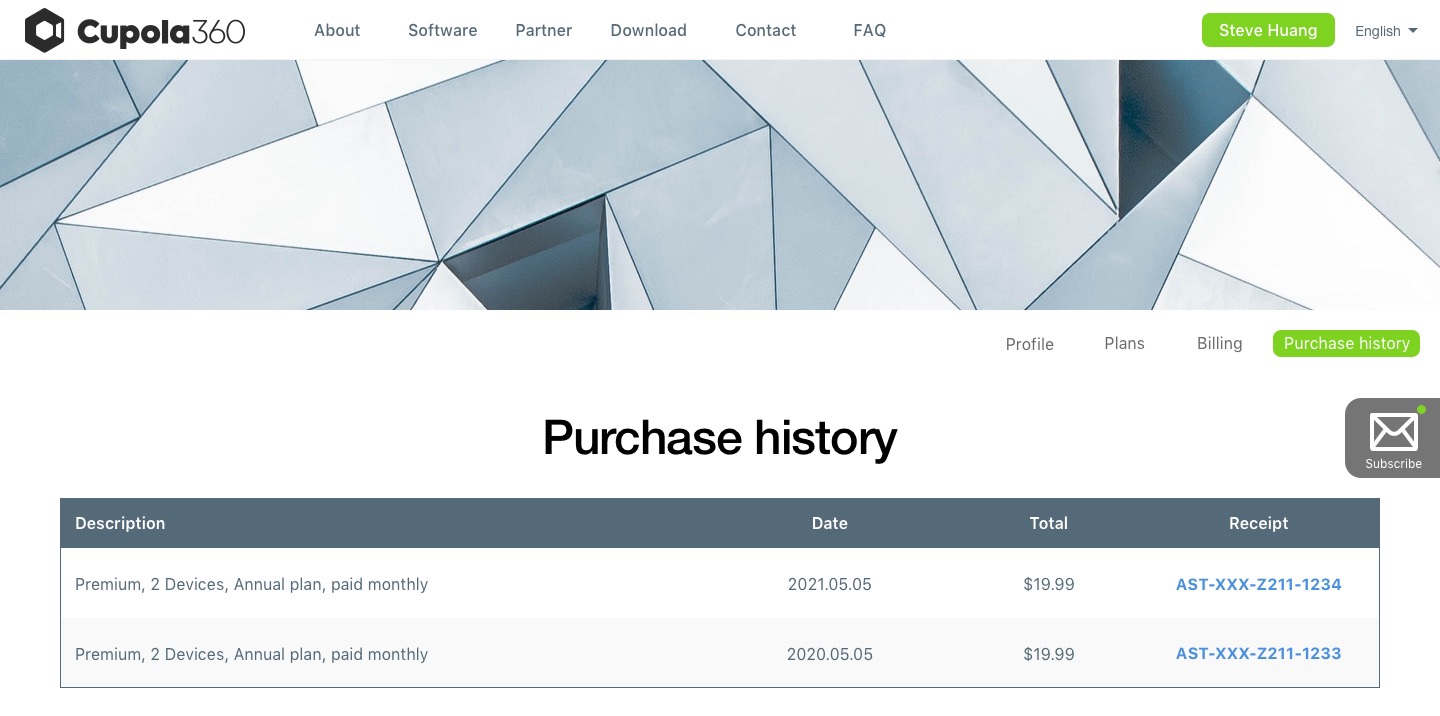The height and width of the screenshot is (716, 1440).
Task: Open the Partner menu item
Action: point(544,30)
